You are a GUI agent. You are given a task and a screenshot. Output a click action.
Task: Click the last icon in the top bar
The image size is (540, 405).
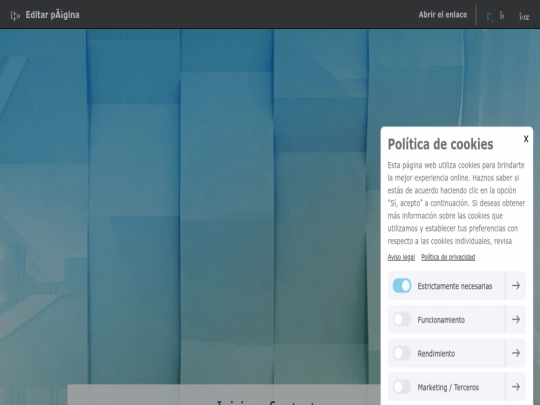click(x=524, y=16)
